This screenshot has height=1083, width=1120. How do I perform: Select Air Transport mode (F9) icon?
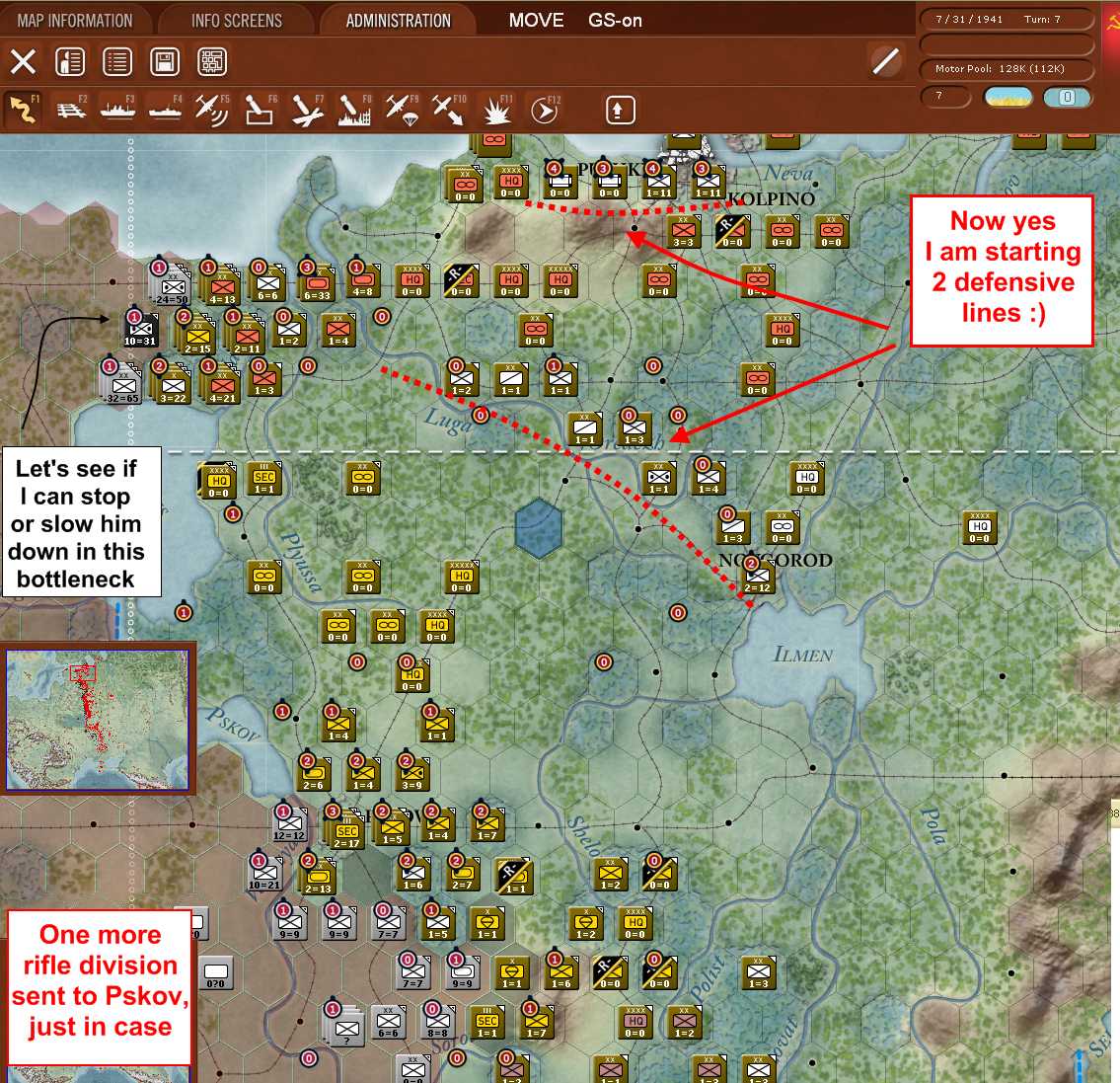[x=403, y=110]
